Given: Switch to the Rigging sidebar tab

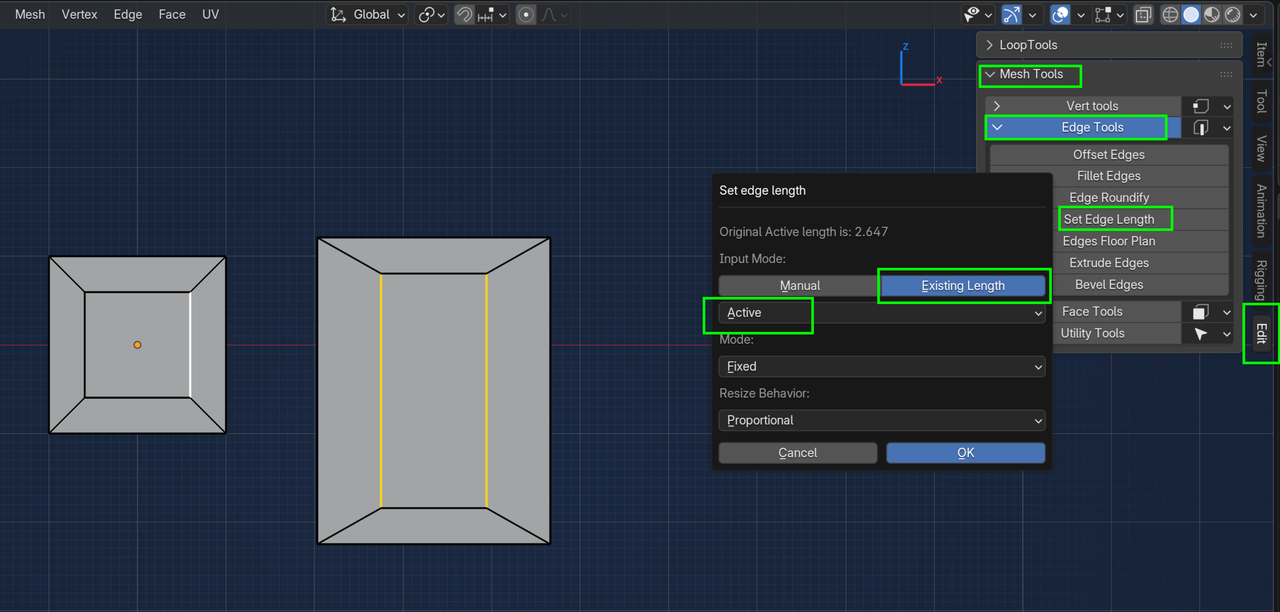Looking at the screenshot, I should coord(1261,279).
